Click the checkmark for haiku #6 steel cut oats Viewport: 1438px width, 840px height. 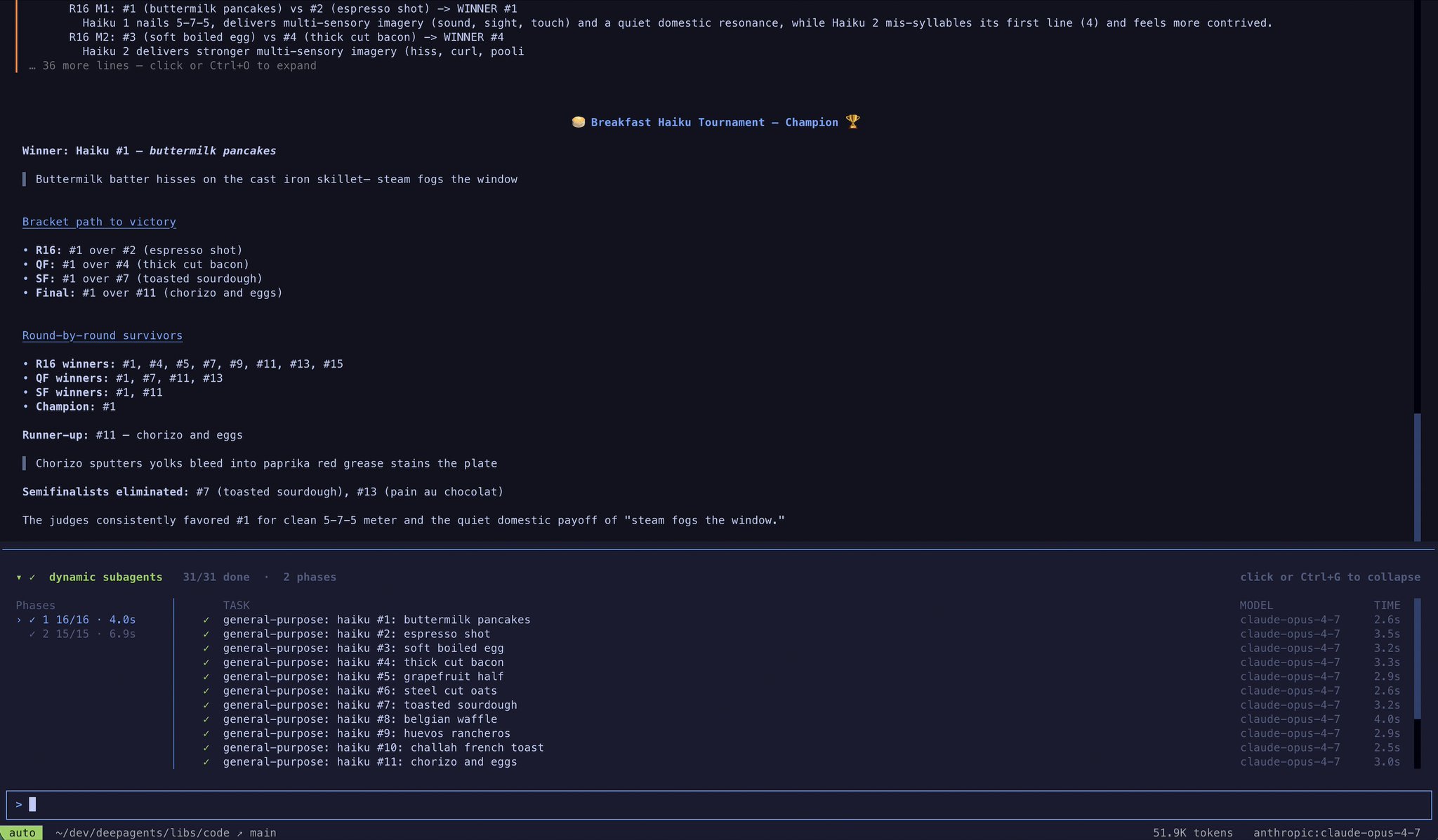206,691
